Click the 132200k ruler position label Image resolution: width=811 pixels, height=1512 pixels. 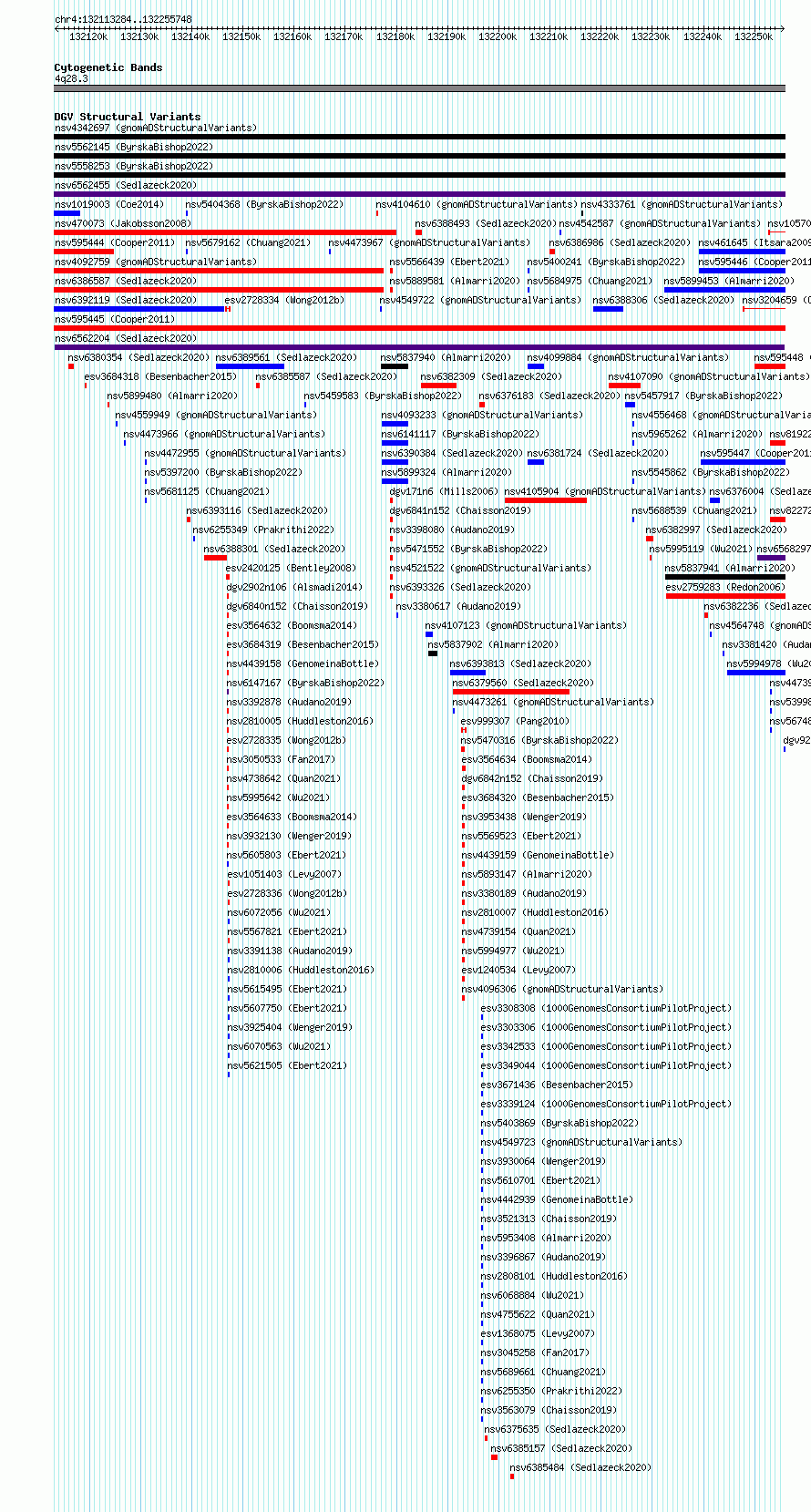[x=498, y=36]
